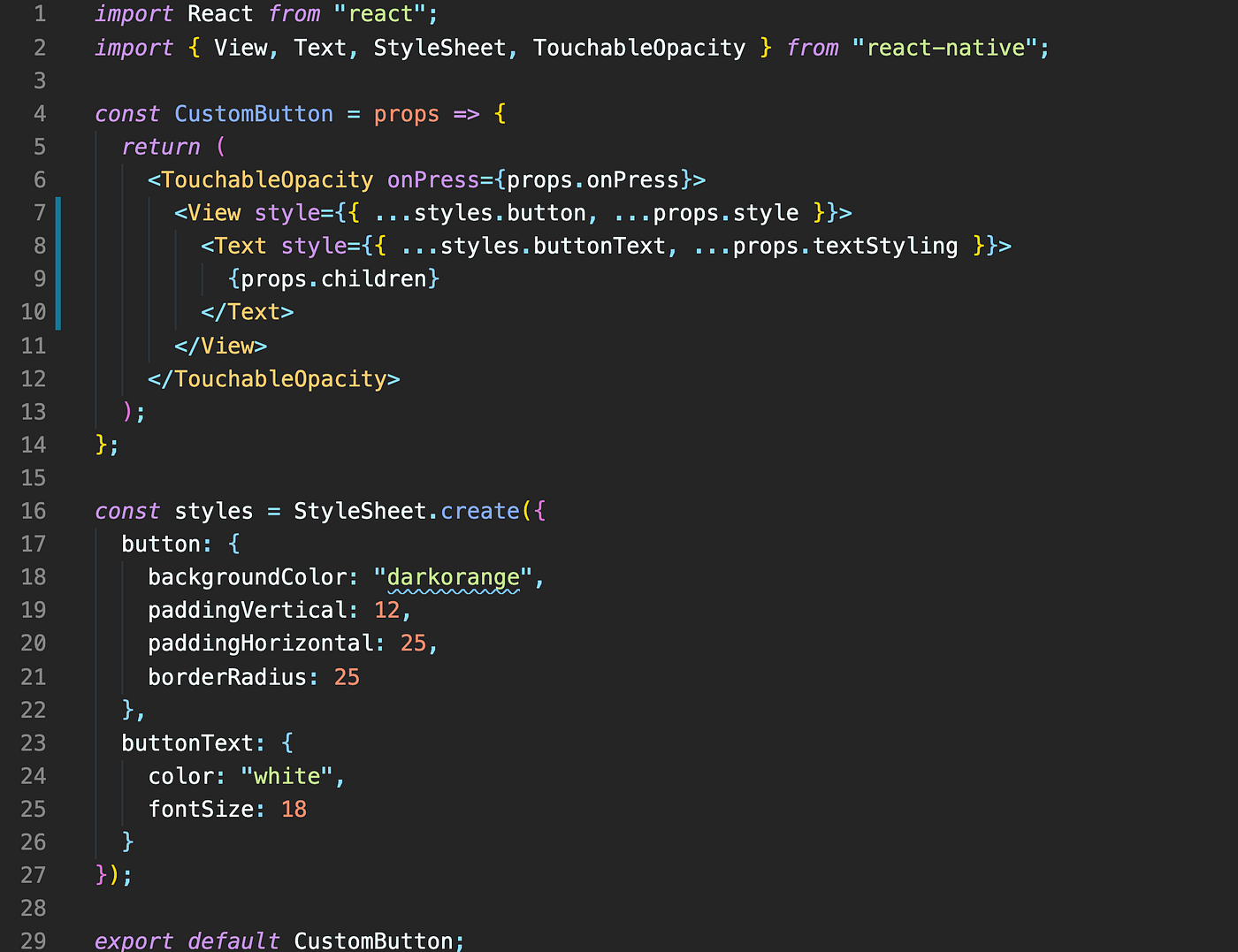This screenshot has width=1238, height=952.
Task: Click line number 7 in the gutter
Action: tap(39, 212)
